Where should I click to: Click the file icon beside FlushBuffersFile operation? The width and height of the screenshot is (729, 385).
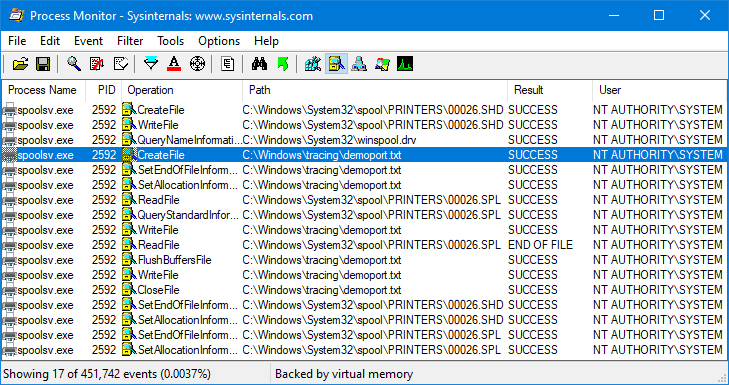coord(129,260)
